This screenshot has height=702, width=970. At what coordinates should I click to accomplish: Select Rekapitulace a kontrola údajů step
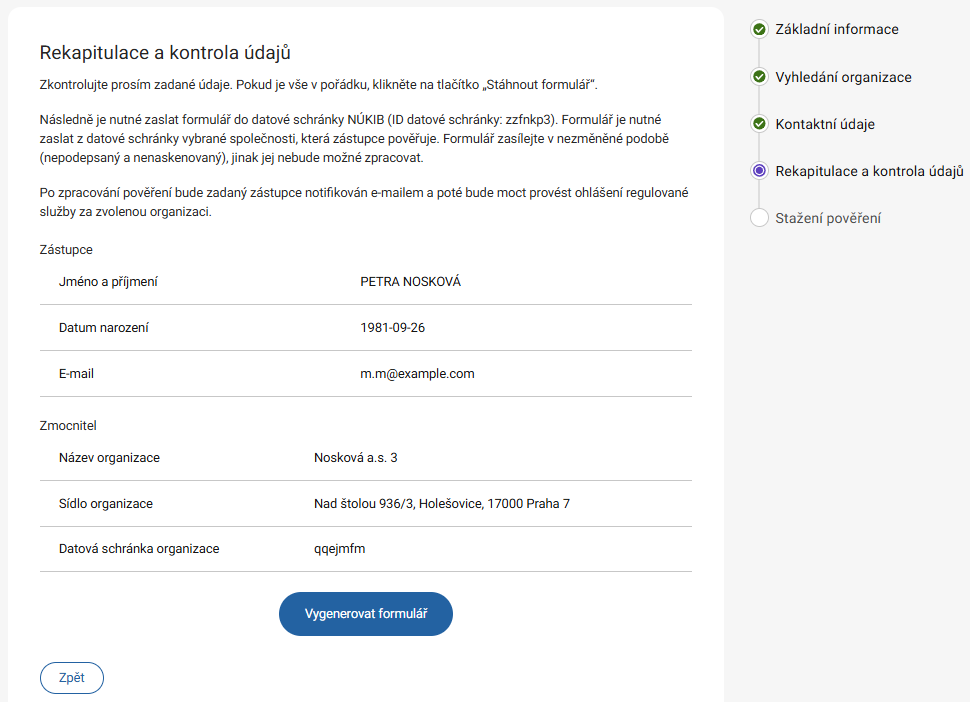tap(868, 171)
